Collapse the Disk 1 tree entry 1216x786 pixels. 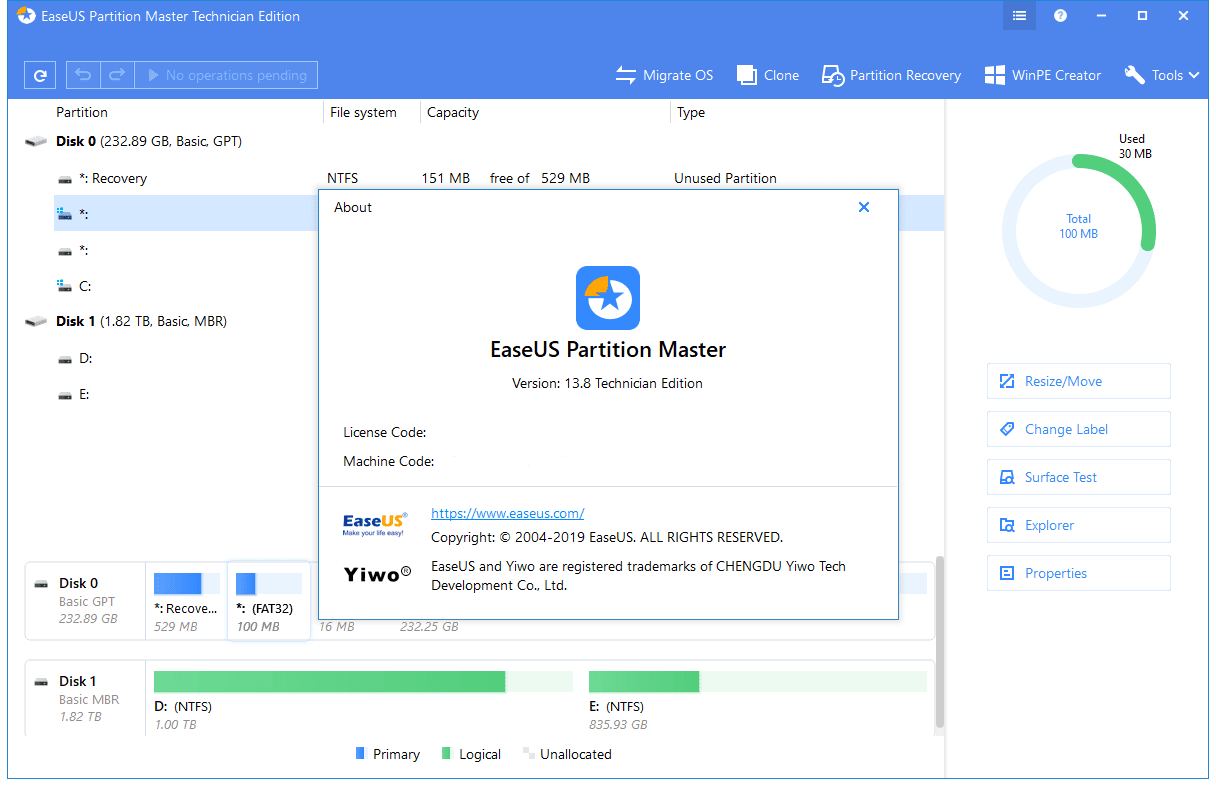[36, 321]
